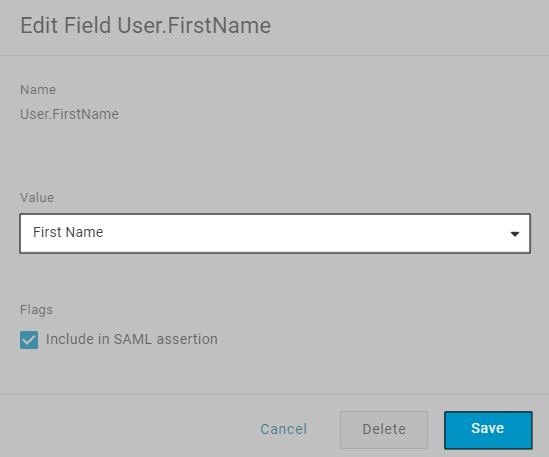Click the dropdown caret arrow icon
The height and width of the screenshot is (457, 549).
[x=515, y=234]
